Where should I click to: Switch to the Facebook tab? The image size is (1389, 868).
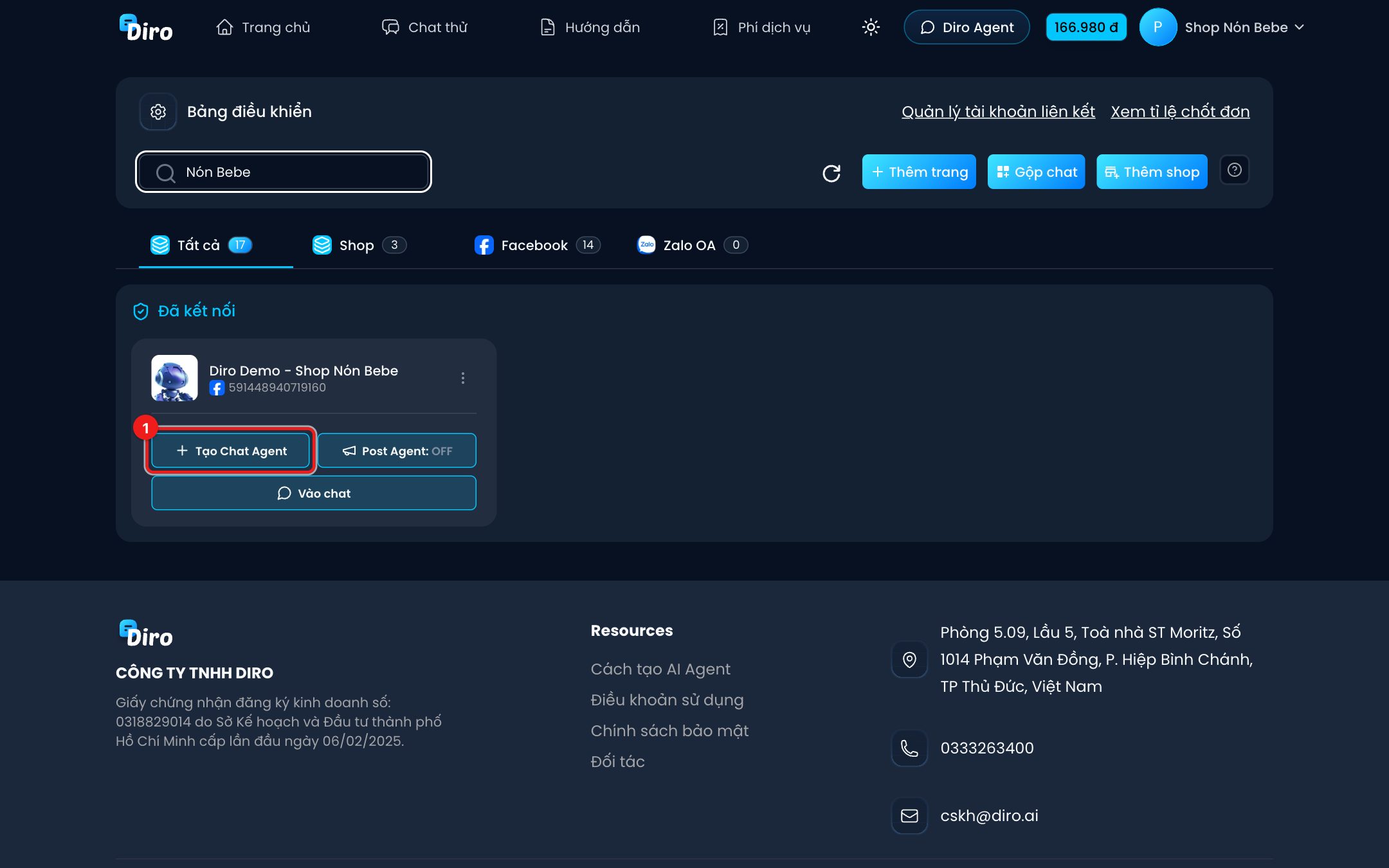[537, 245]
